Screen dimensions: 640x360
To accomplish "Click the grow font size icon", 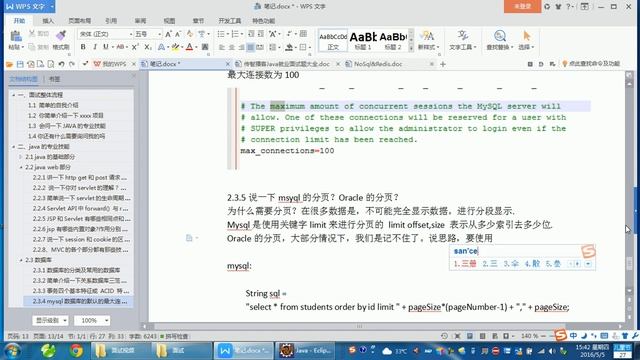I will point(168,34).
